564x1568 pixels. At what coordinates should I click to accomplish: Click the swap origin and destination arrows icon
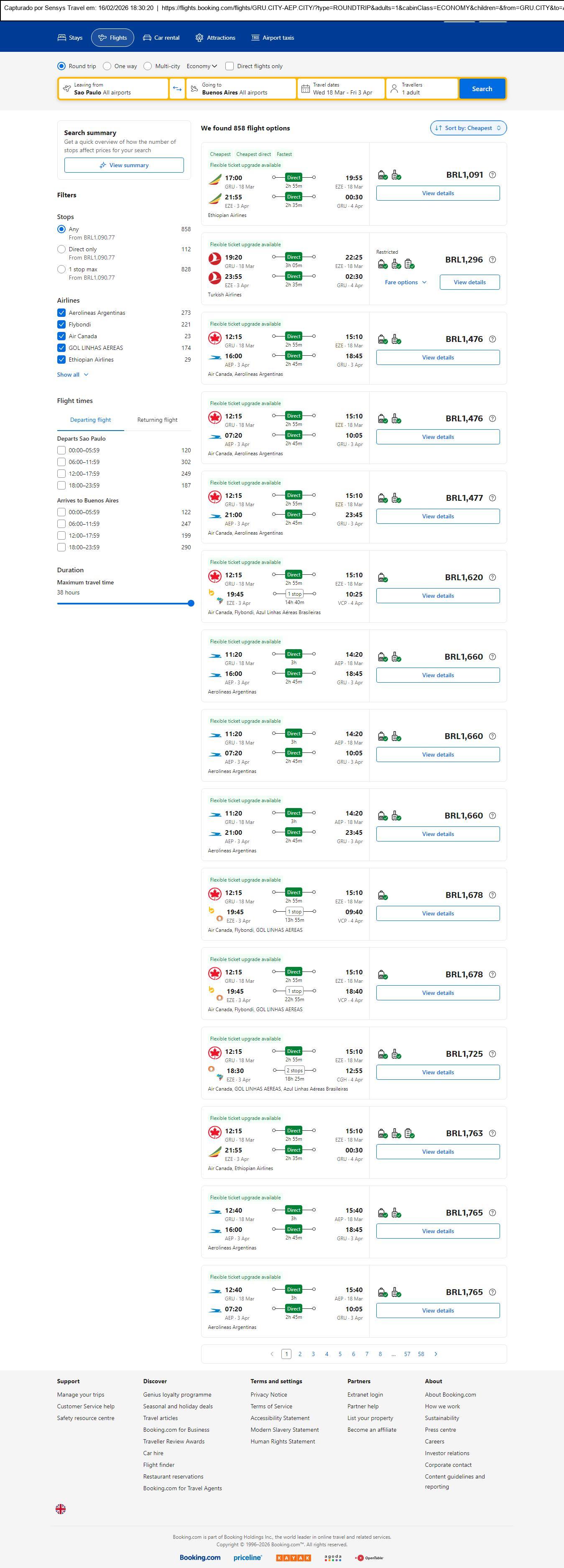[x=176, y=89]
